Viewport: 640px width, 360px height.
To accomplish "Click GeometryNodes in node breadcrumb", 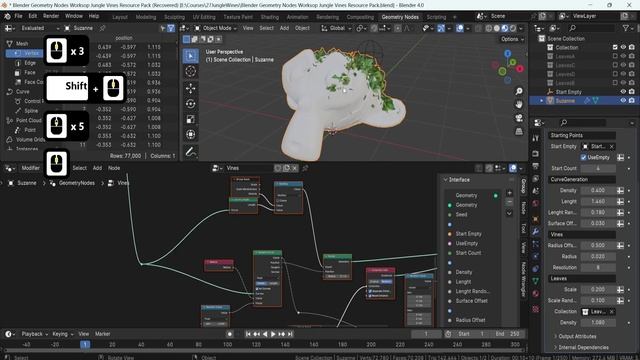I will pyautogui.click(x=77, y=183).
